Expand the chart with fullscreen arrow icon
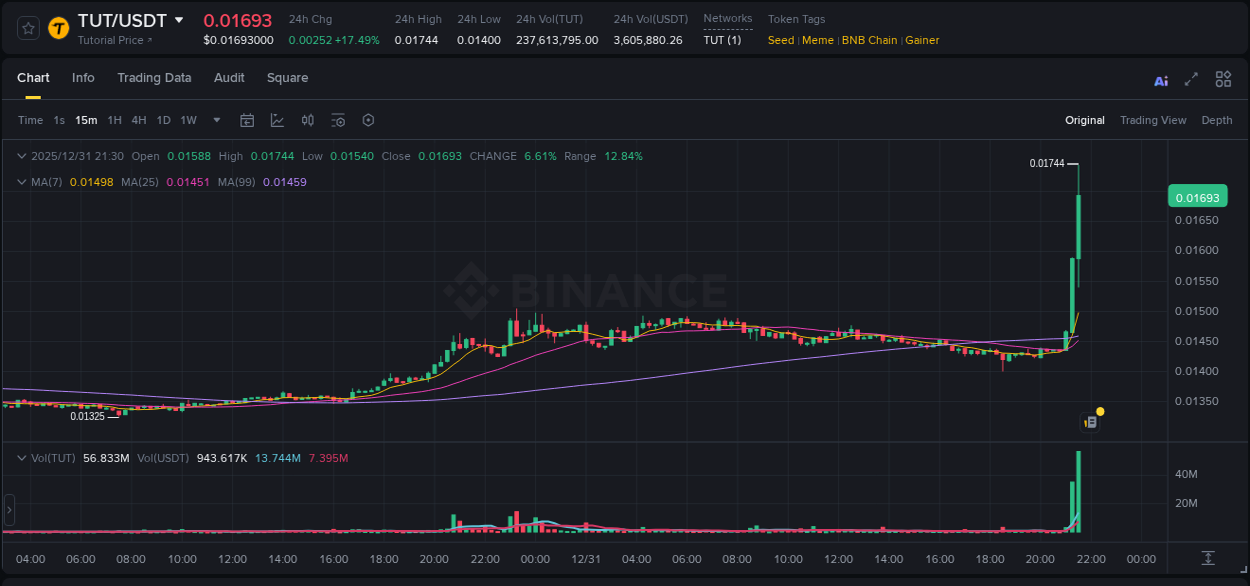Viewport: 1250px width, 586px height. click(x=1192, y=79)
